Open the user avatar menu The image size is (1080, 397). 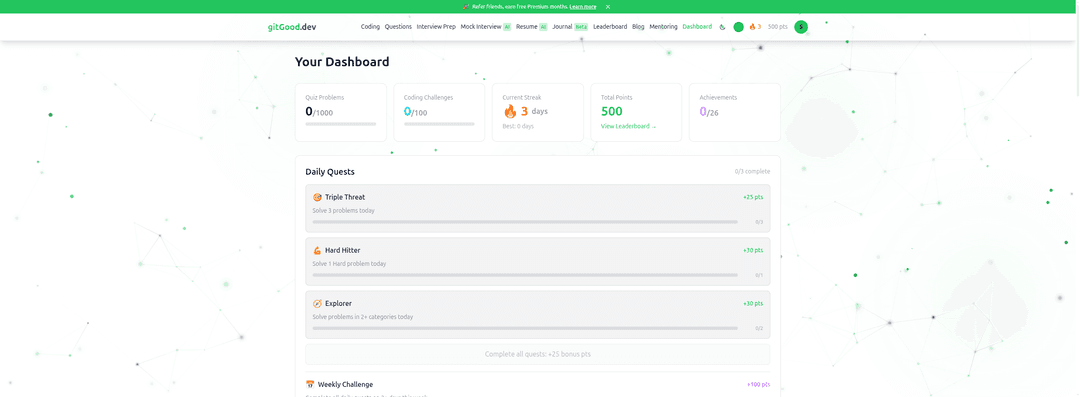801,27
